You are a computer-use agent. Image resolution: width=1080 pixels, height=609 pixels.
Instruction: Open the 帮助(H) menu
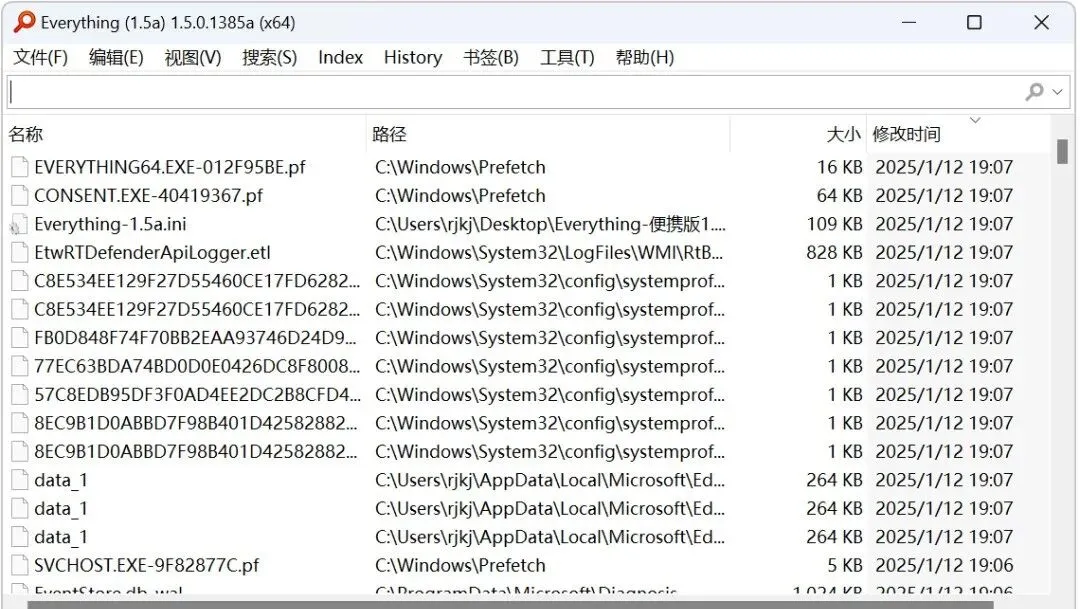point(645,57)
